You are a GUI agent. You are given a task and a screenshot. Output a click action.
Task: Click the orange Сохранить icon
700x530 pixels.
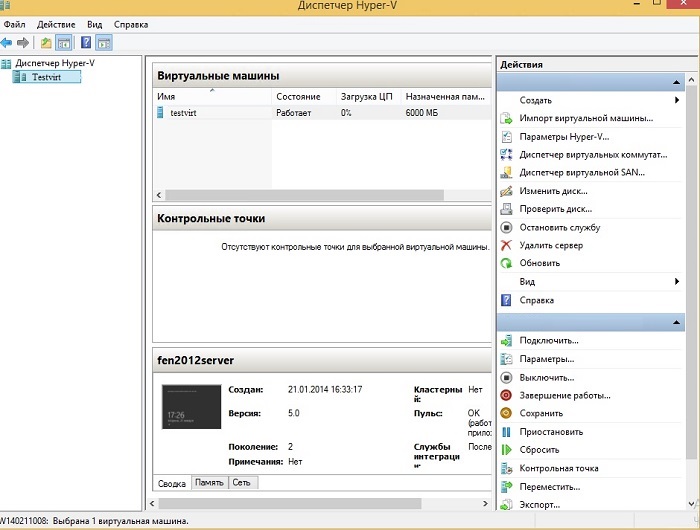506,413
